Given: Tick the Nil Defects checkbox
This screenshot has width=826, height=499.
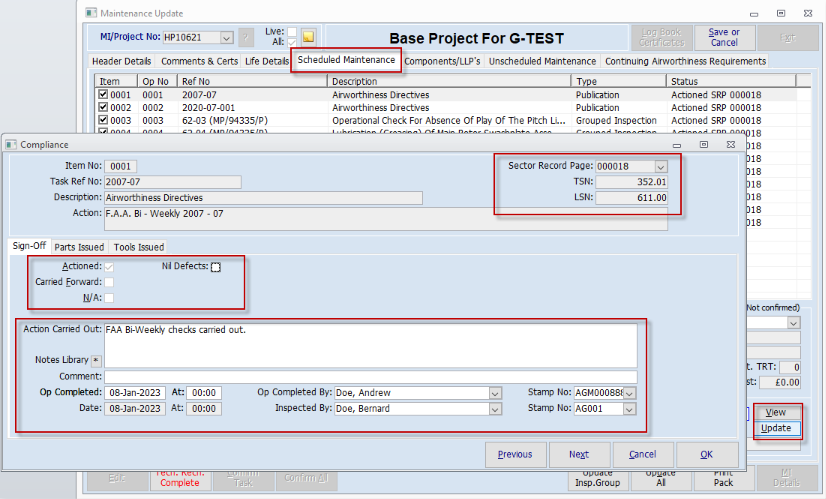Looking at the screenshot, I should point(215,266).
